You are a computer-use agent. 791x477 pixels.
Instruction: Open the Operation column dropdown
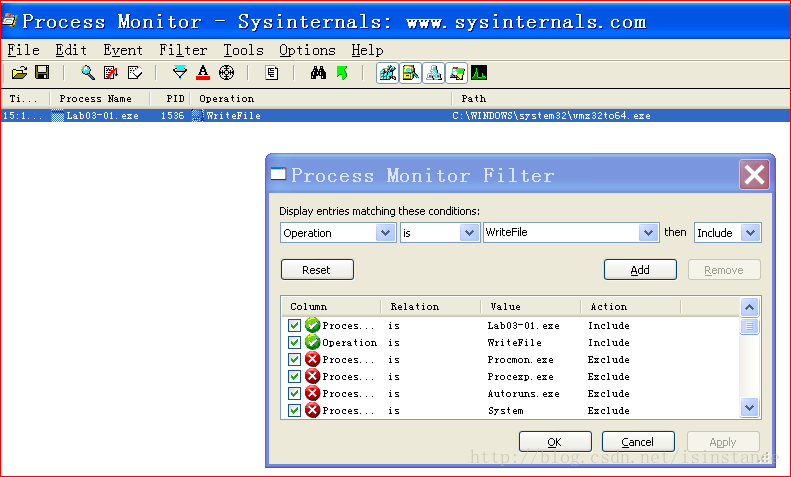click(x=385, y=233)
